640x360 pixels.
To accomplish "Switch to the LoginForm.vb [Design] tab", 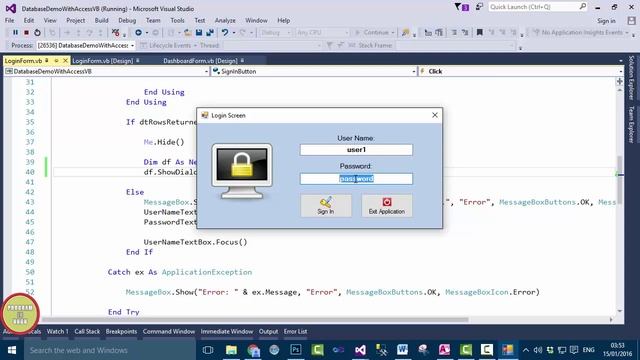I will [x=102, y=60].
